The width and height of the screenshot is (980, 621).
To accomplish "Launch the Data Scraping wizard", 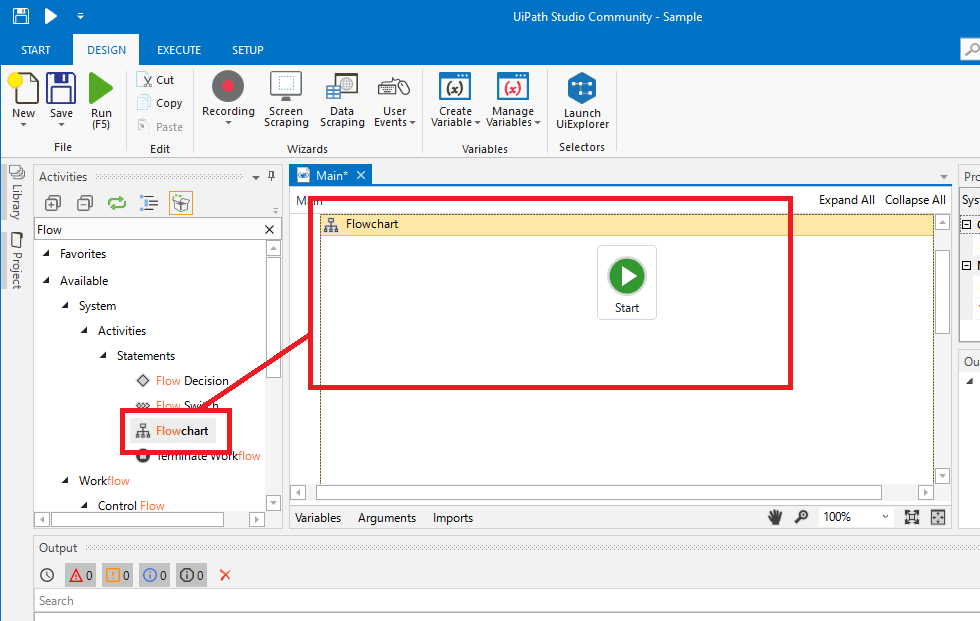I will (x=342, y=87).
